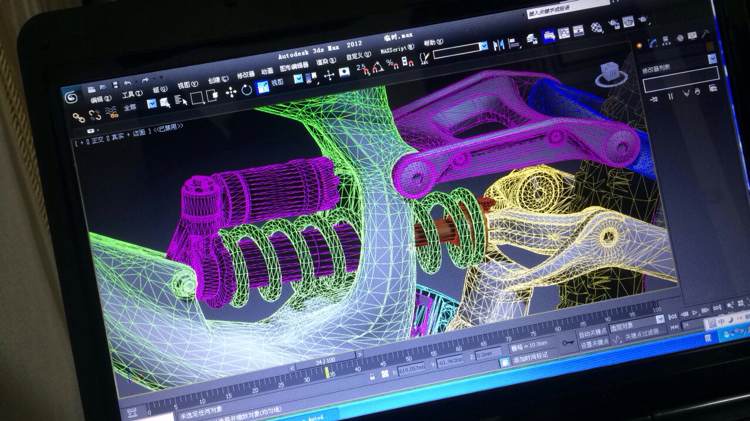Click the 3ds Max application logo button

click(71, 97)
